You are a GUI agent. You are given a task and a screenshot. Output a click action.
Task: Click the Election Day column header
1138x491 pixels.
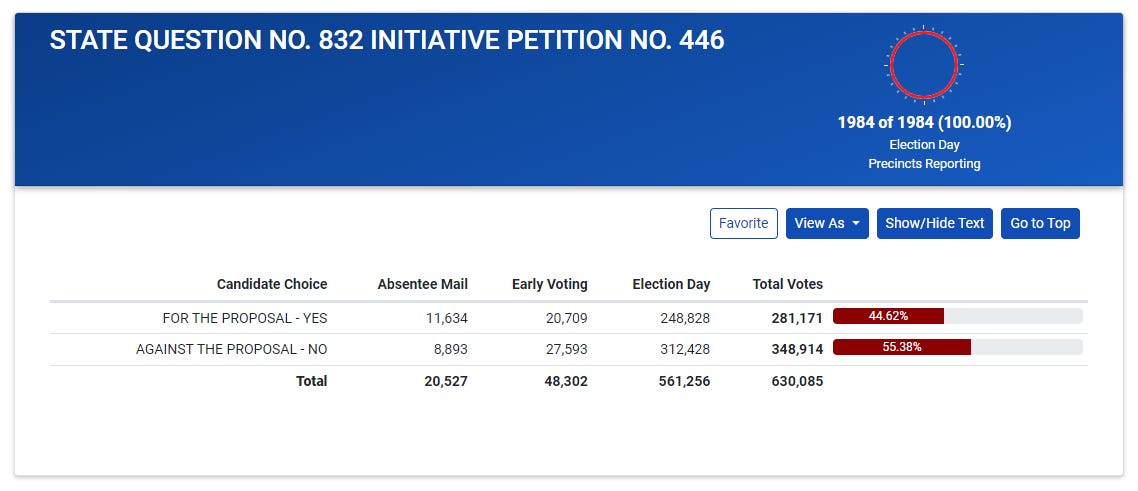pos(671,284)
